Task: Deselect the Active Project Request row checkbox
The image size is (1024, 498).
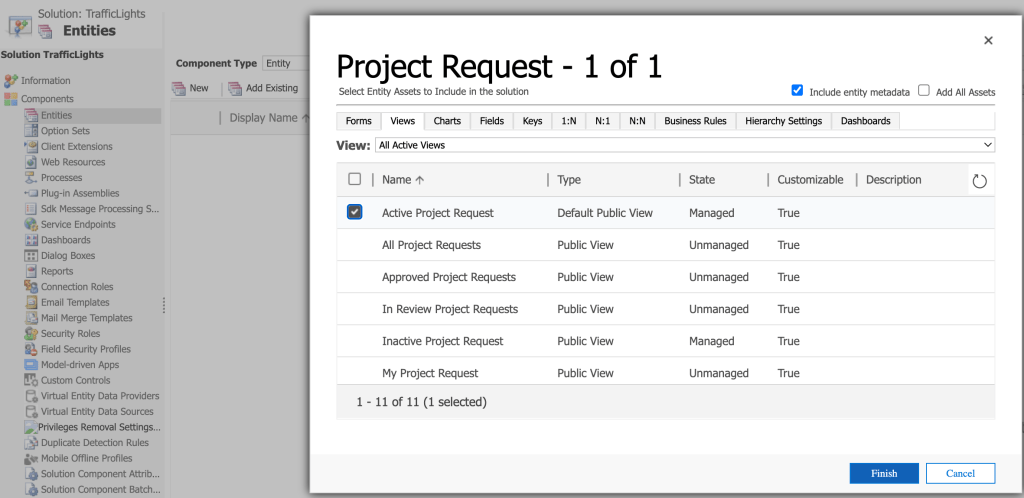Action: (x=354, y=212)
